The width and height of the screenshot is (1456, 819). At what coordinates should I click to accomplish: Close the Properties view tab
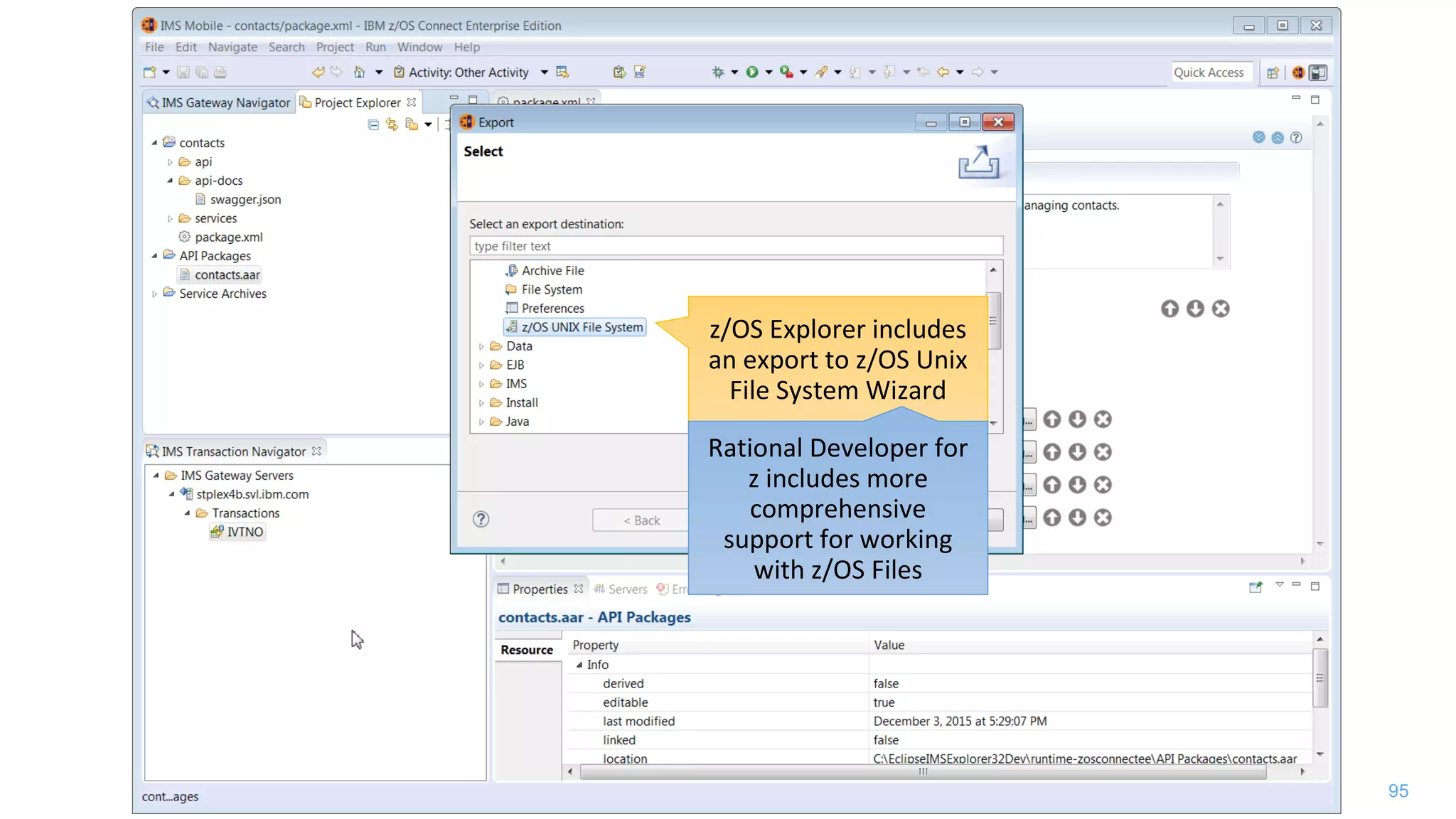click(579, 589)
